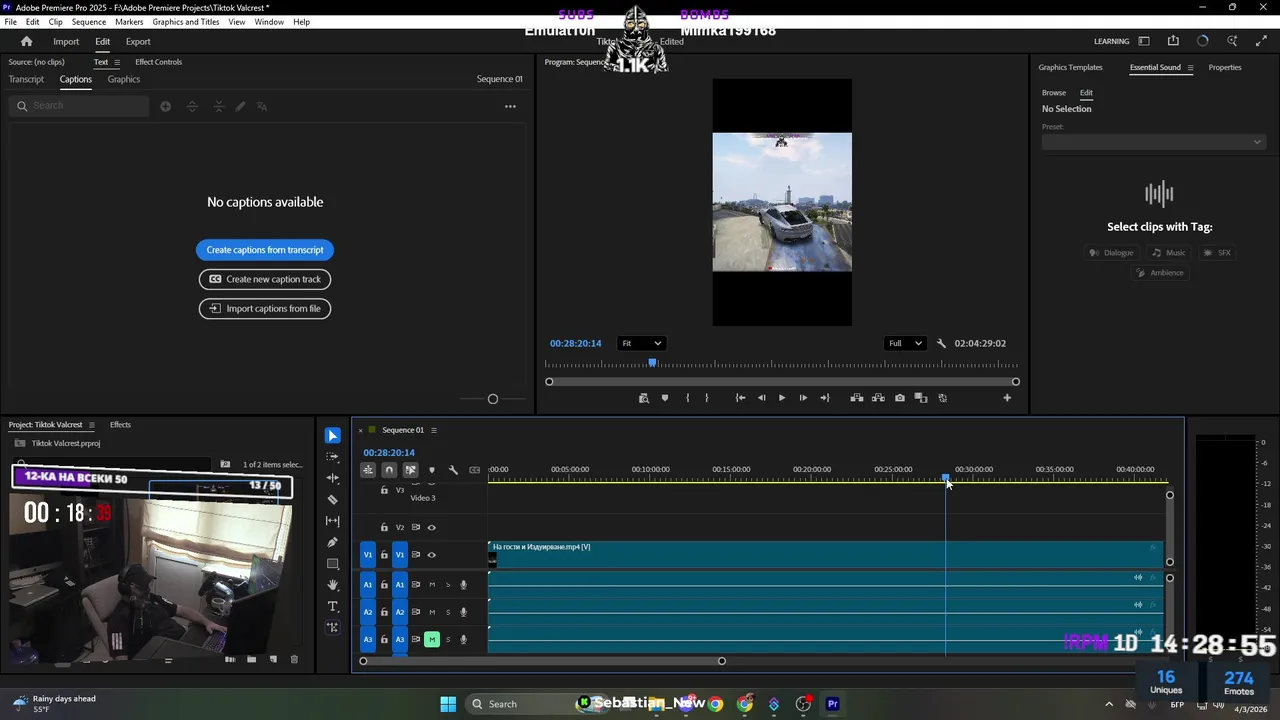1280x720 pixels.
Task: Export frame with the camera icon
Action: [x=900, y=398]
